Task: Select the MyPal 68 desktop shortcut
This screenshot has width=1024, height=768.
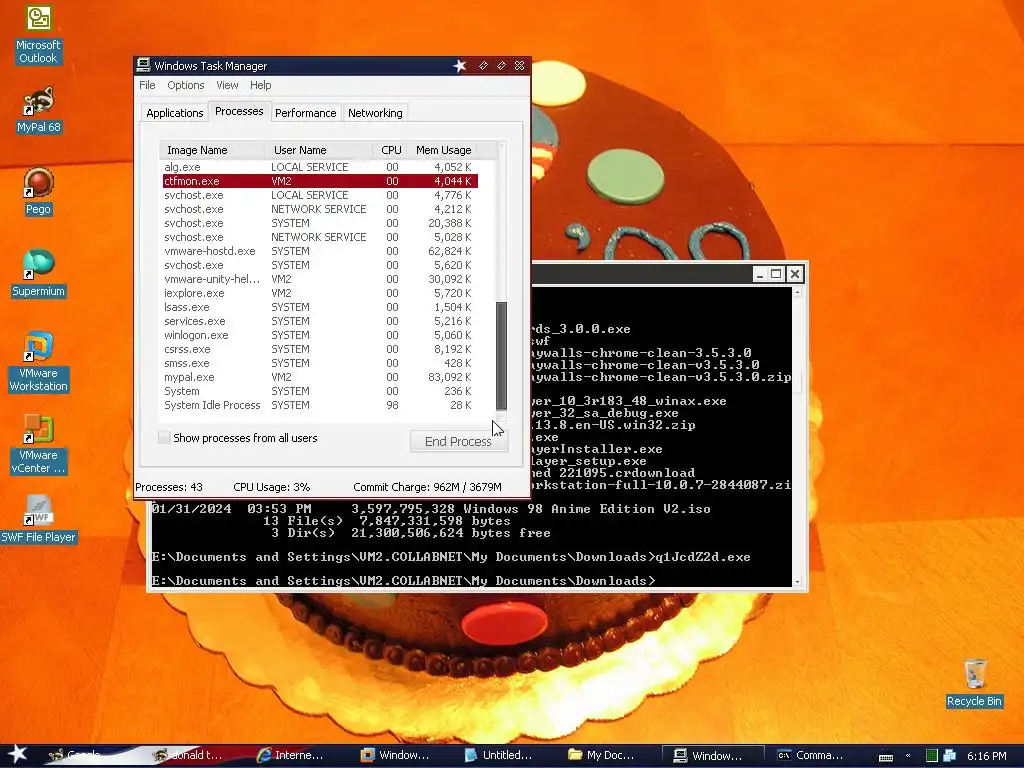Action: 38,109
